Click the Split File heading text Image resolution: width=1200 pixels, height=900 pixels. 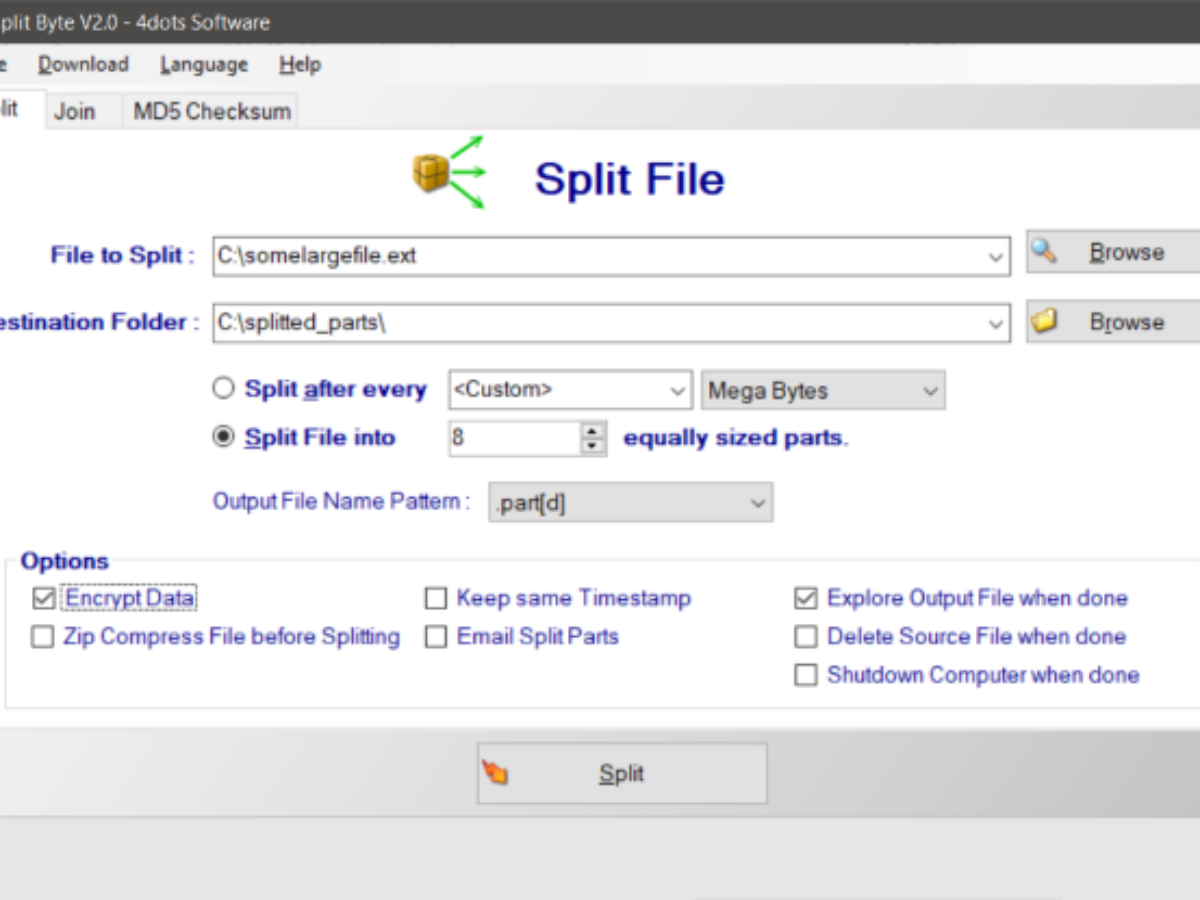point(630,179)
